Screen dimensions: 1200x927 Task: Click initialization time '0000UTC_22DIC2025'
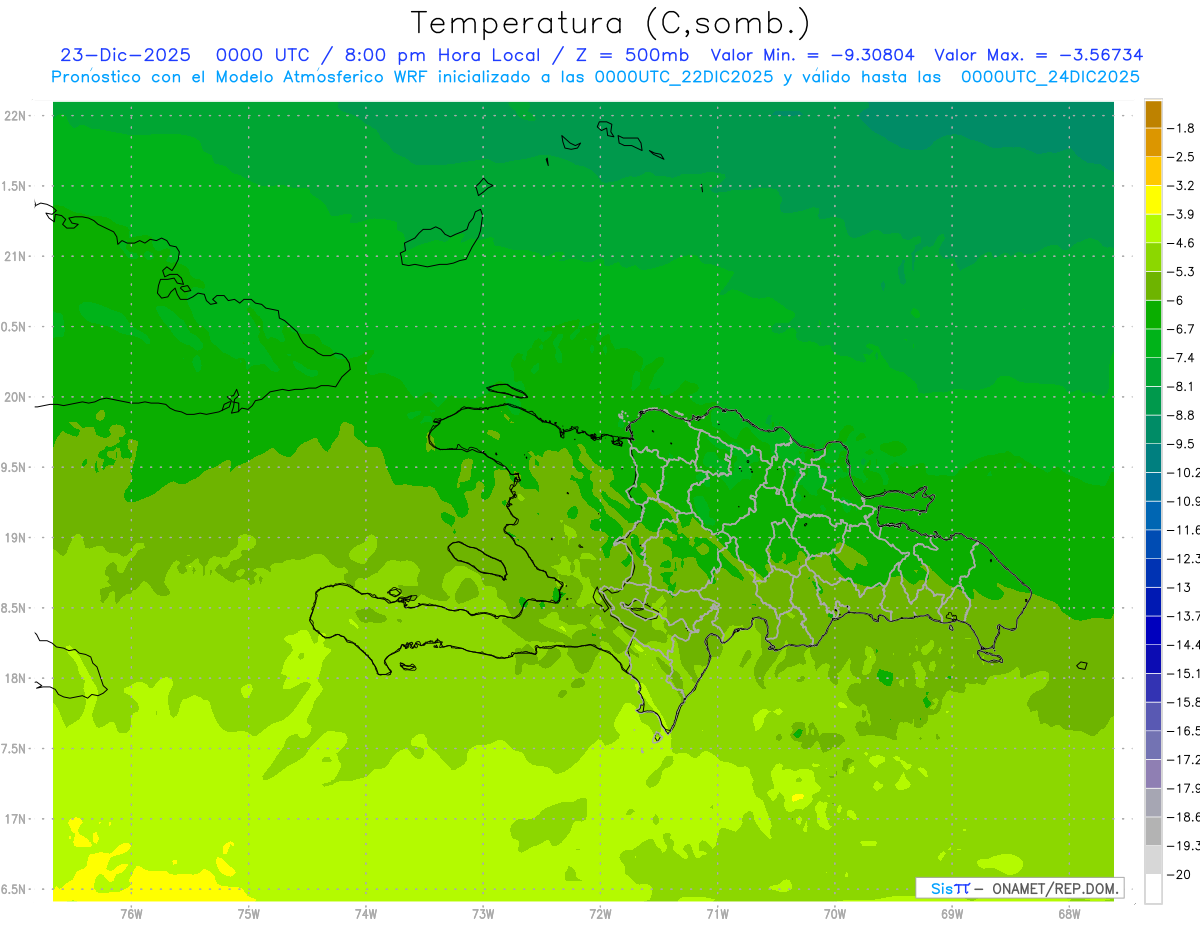[684, 77]
